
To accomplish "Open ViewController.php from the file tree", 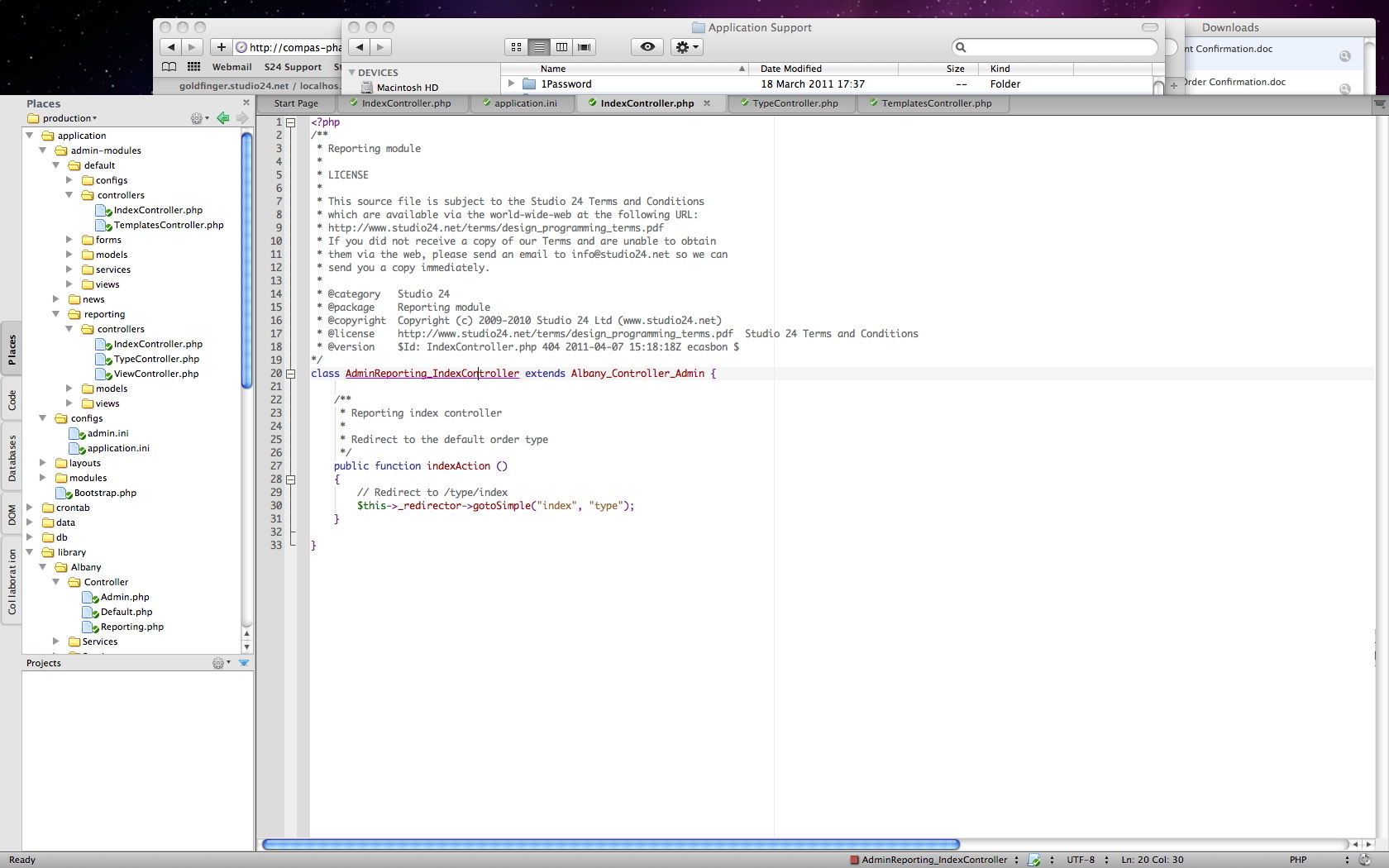I will click(155, 374).
